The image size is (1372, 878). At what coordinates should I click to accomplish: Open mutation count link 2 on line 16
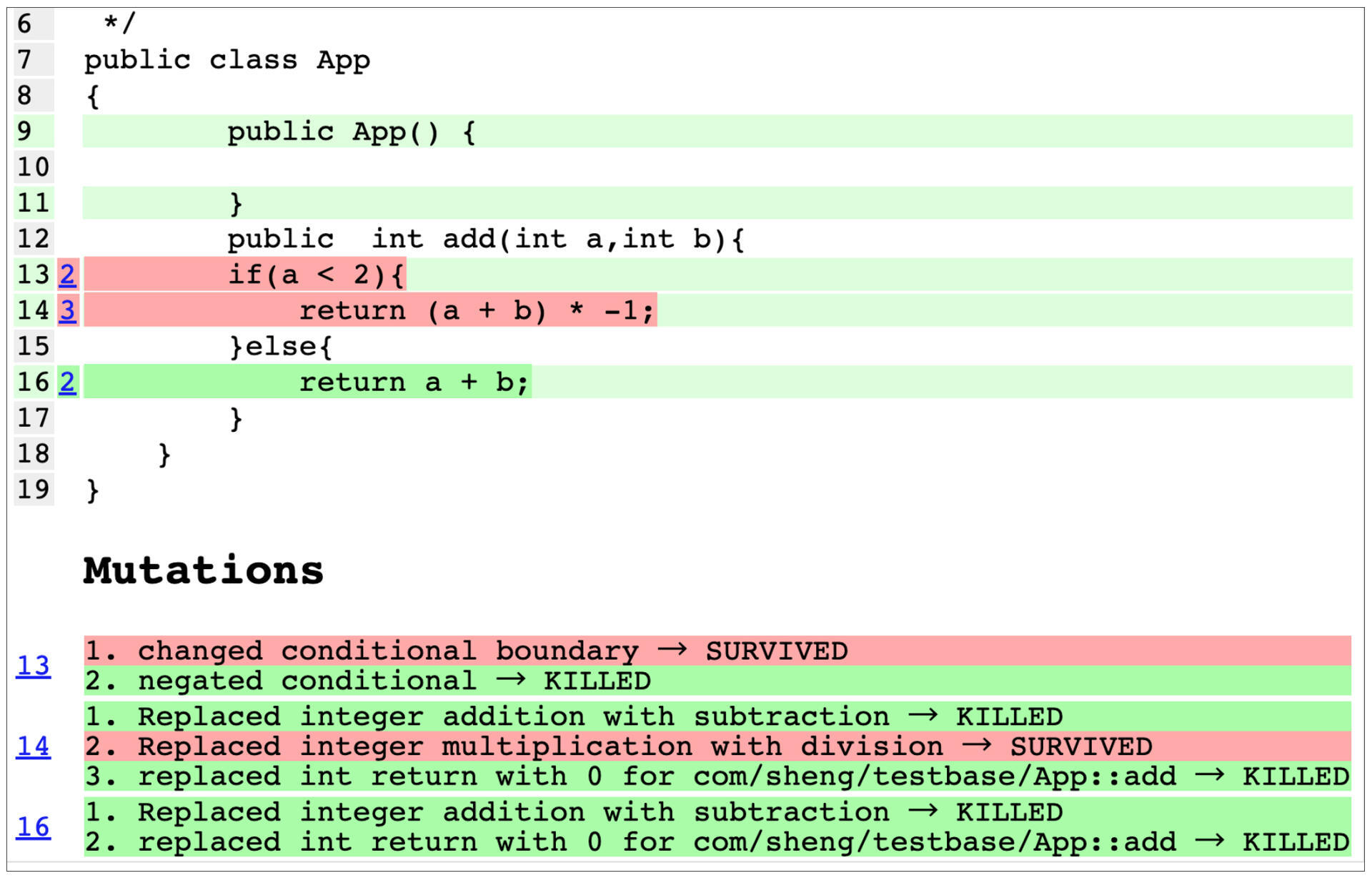(67, 382)
